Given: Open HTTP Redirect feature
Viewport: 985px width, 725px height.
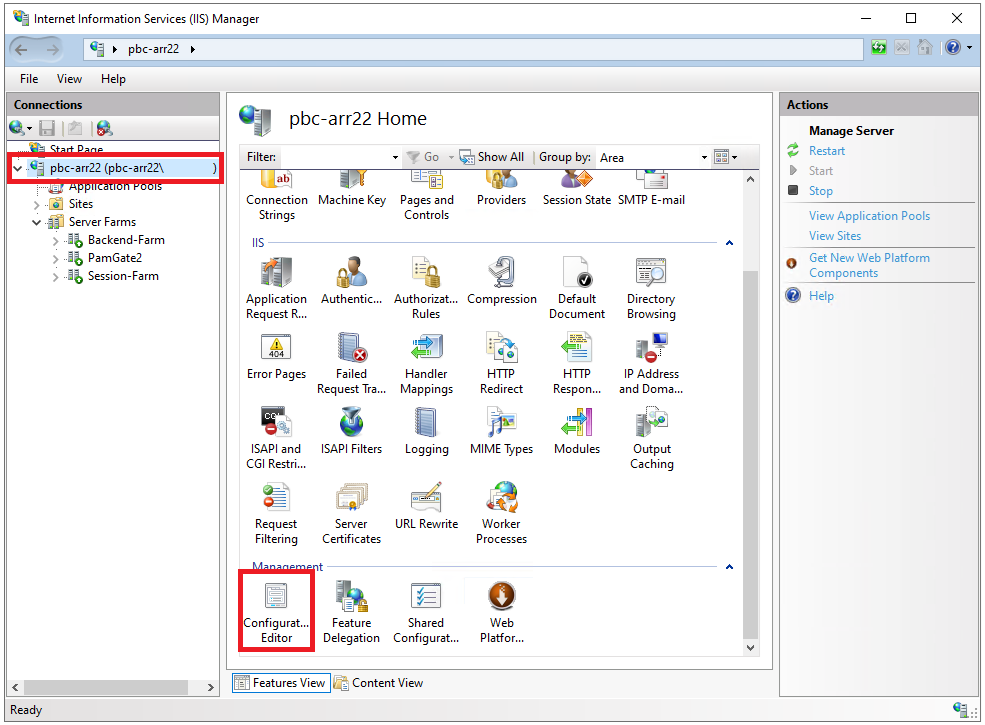Looking at the screenshot, I should pos(501,364).
